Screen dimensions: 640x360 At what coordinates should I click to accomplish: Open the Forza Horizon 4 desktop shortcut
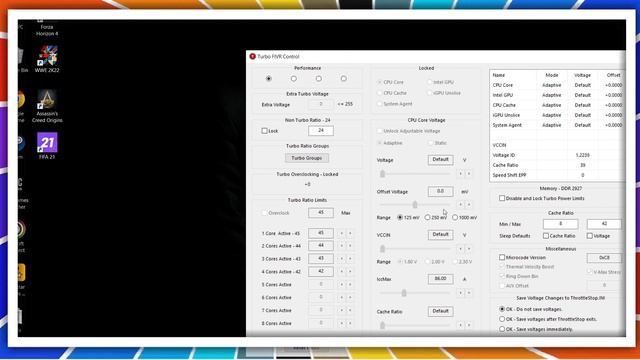[47, 29]
